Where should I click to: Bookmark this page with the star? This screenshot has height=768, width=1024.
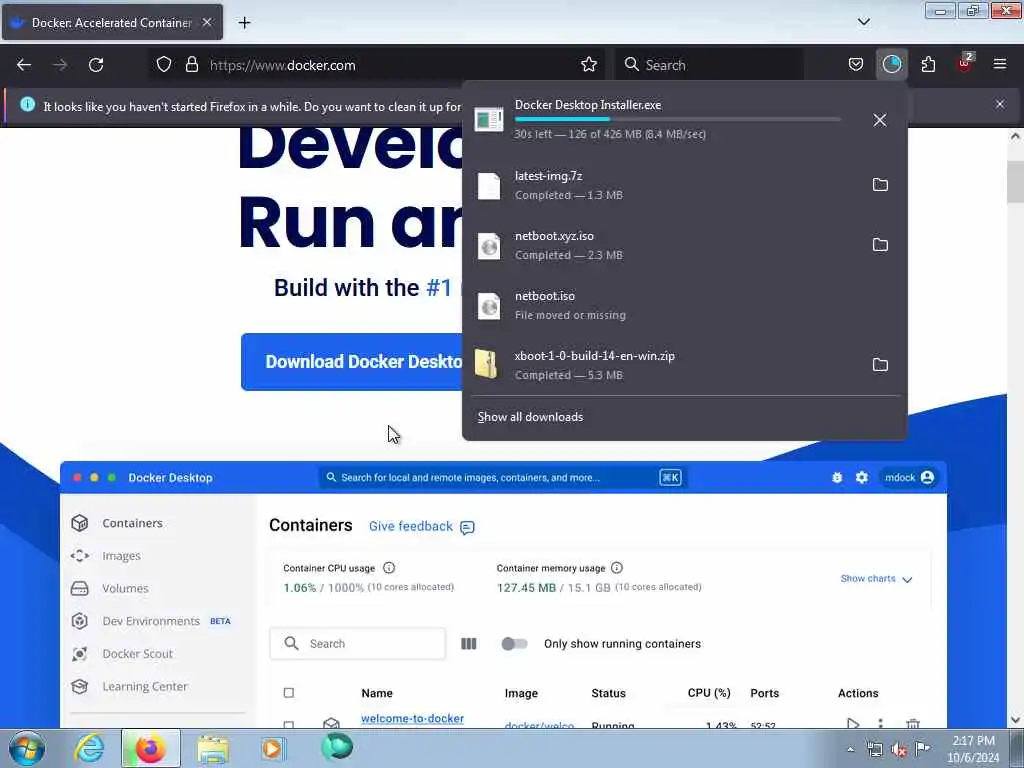[x=588, y=65]
